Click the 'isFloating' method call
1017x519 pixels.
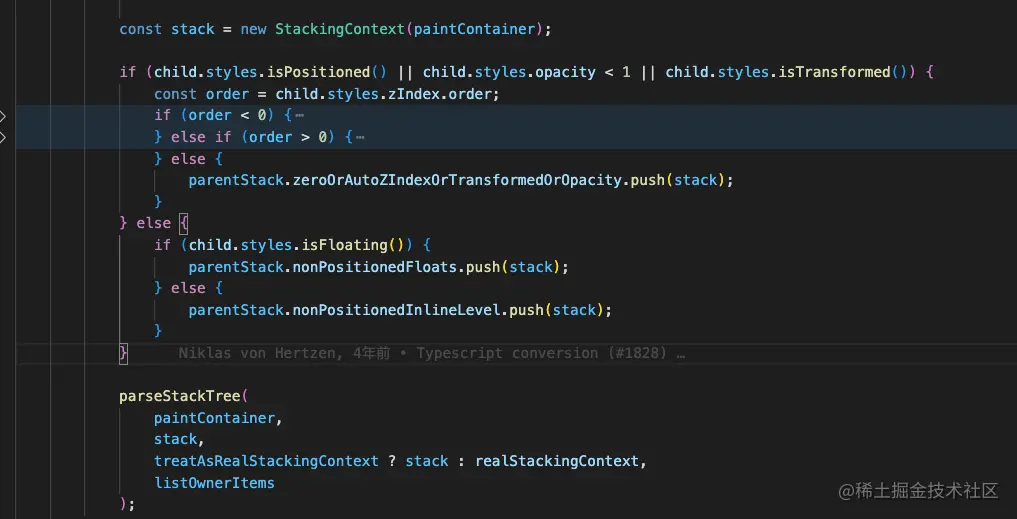click(344, 245)
